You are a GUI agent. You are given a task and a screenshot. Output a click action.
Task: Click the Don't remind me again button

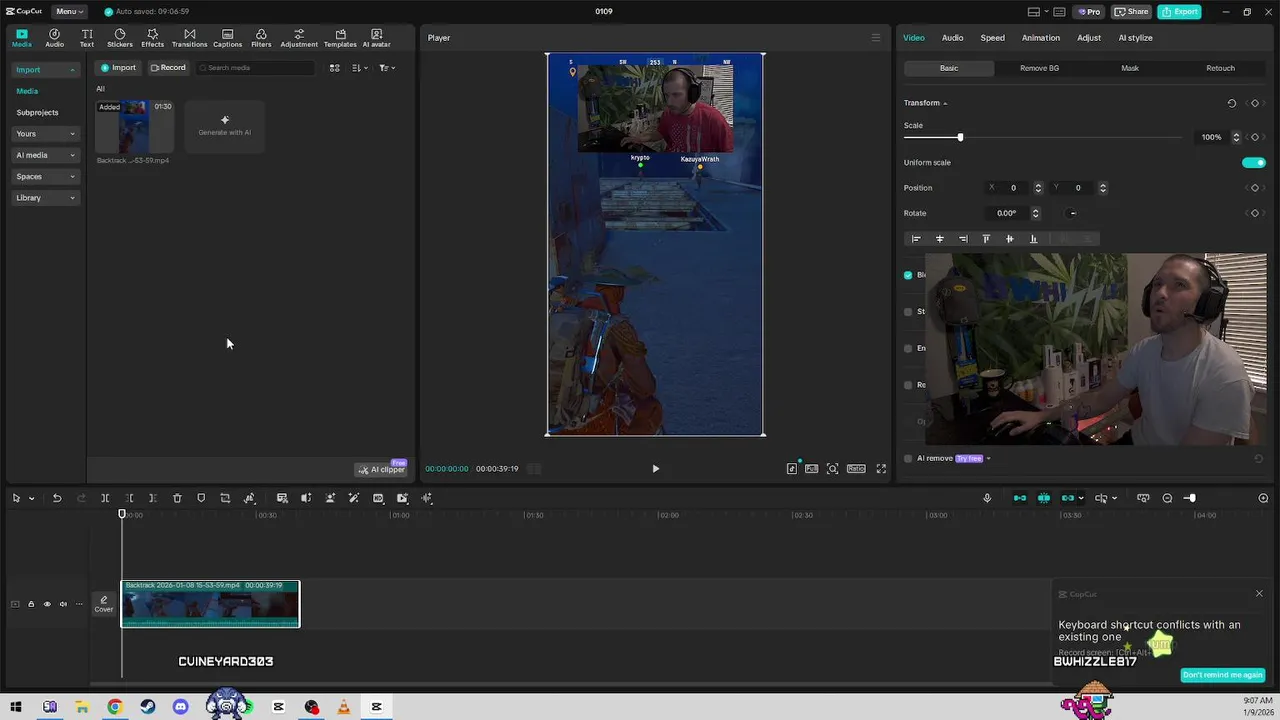click(x=1222, y=675)
